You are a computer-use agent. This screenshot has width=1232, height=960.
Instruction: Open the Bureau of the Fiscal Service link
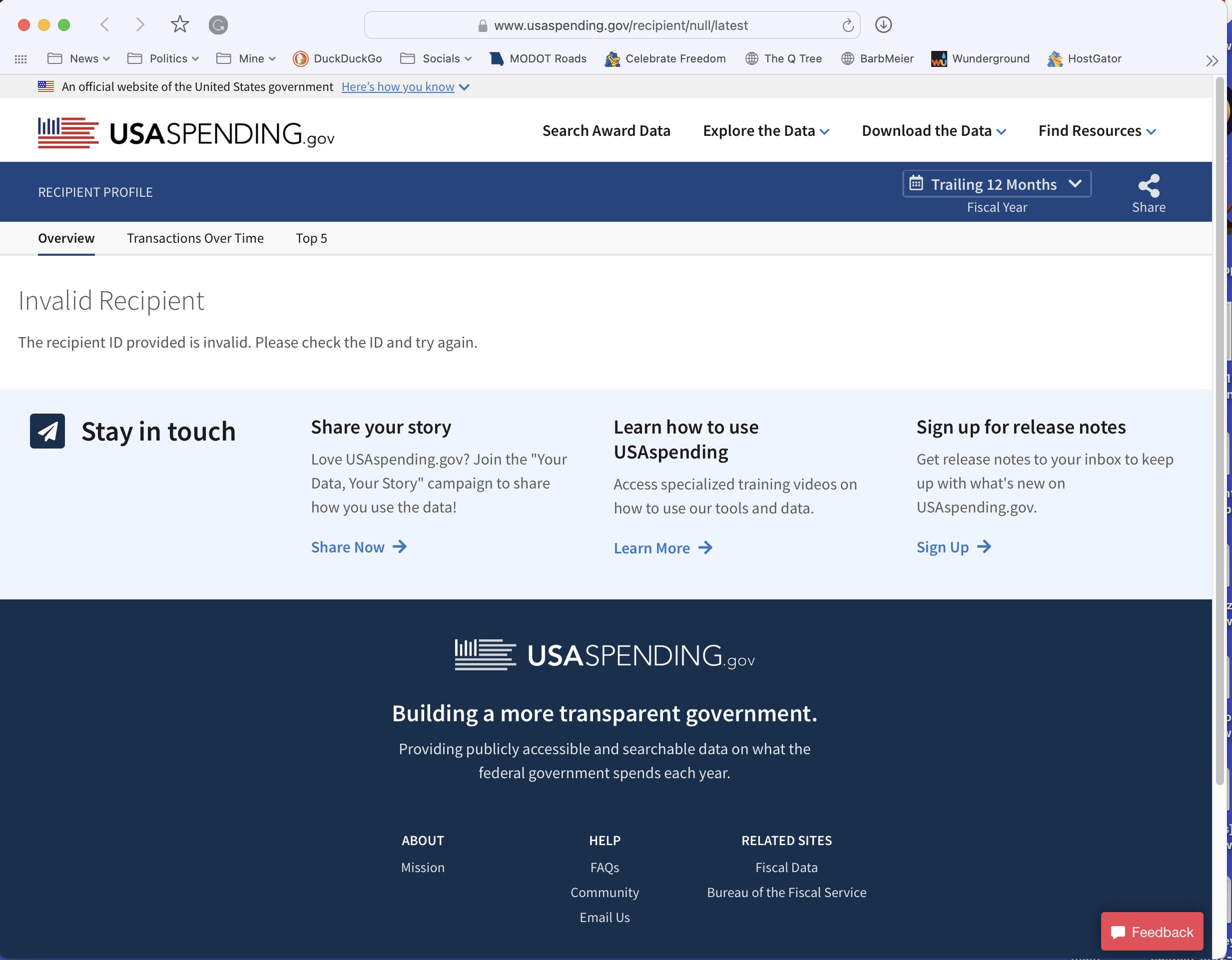click(786, 892)
